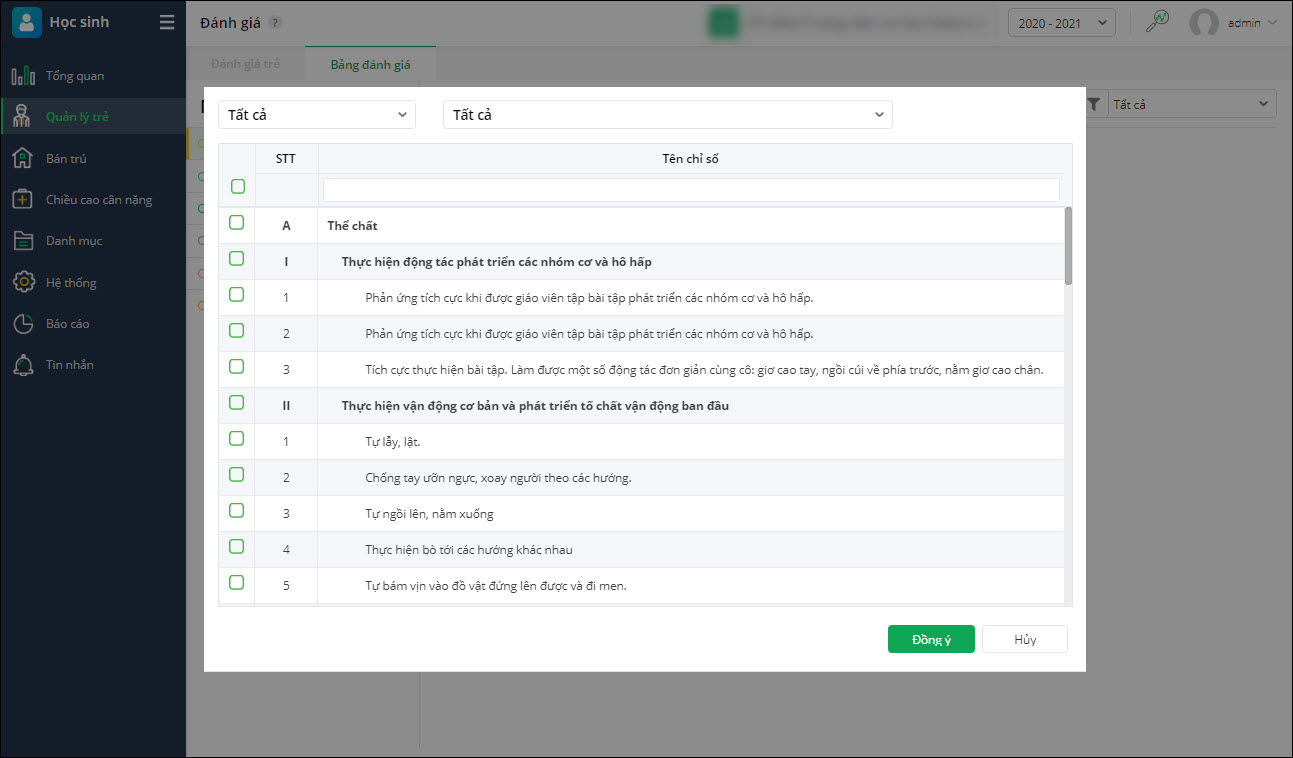The width and height of the screenshot is (1293, 758).
Task: Tick checkbox for Tích cực thực hiện bài tập
Action: point(236,366)
